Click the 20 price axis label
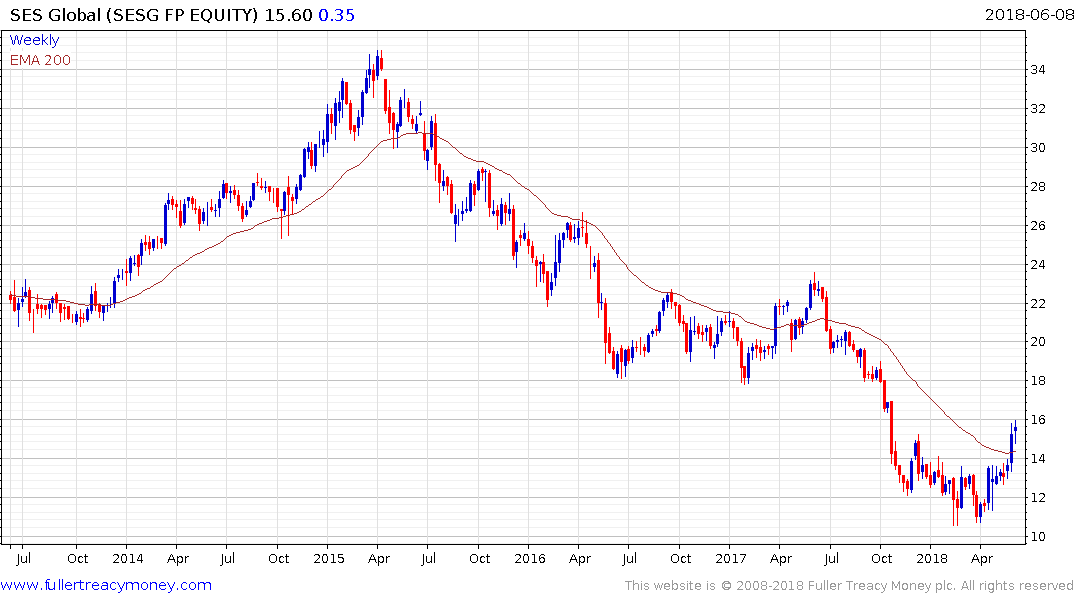1075x600 pixels. 1037,342
